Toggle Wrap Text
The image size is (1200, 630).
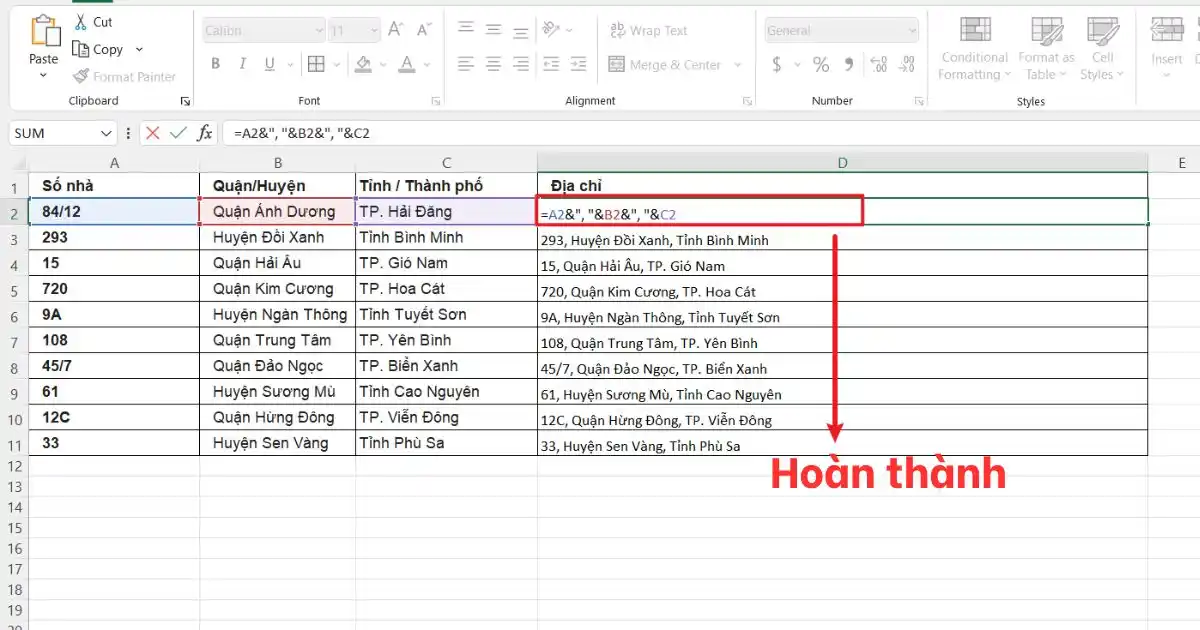(649, 31)
